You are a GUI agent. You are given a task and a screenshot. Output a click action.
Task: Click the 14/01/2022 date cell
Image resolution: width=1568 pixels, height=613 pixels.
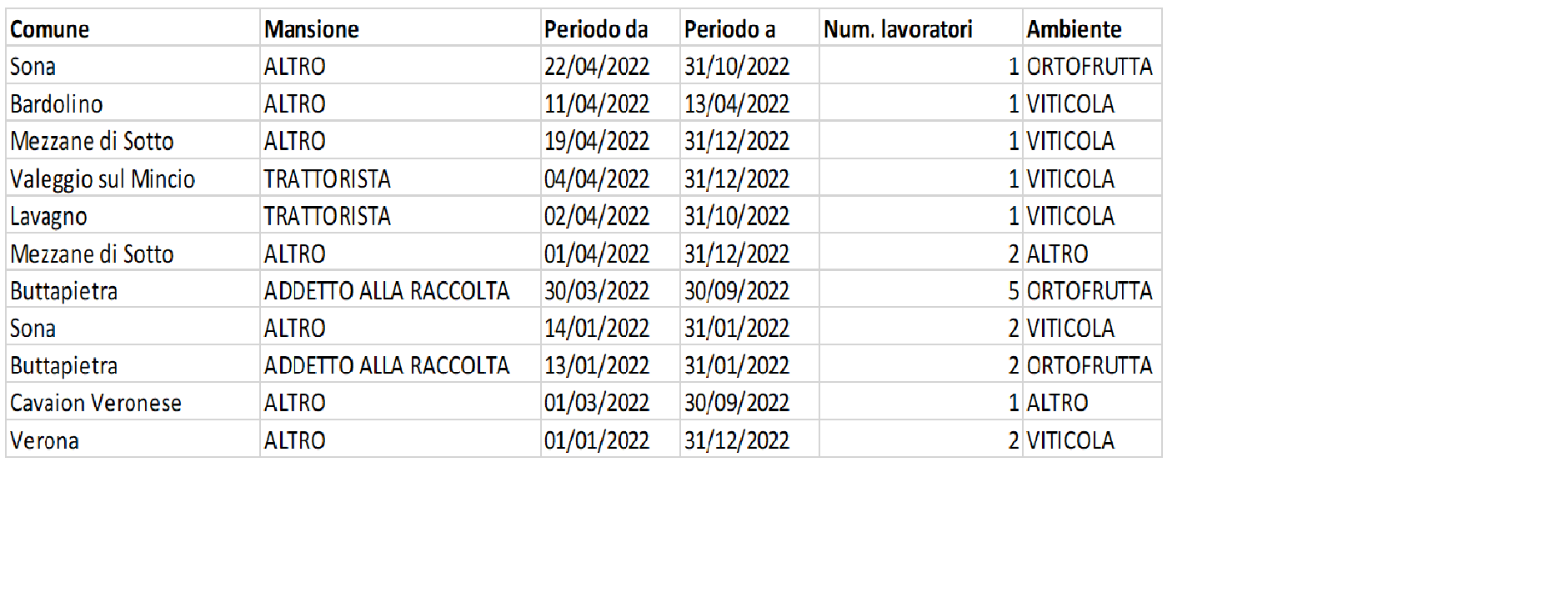pyautogui.click(x=610, y=328)
